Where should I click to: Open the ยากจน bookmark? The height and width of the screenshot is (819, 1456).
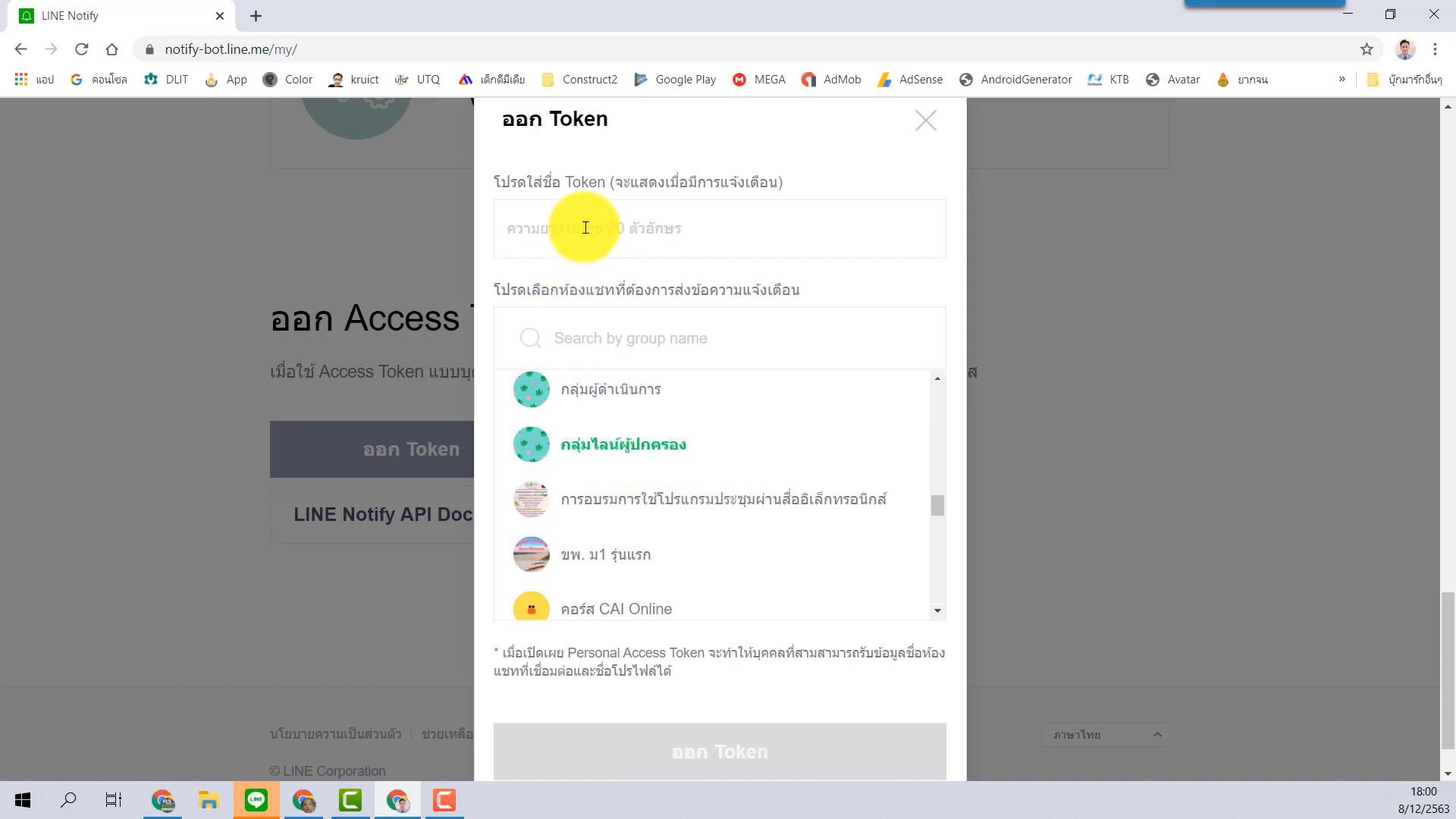tap(1241, 80)
